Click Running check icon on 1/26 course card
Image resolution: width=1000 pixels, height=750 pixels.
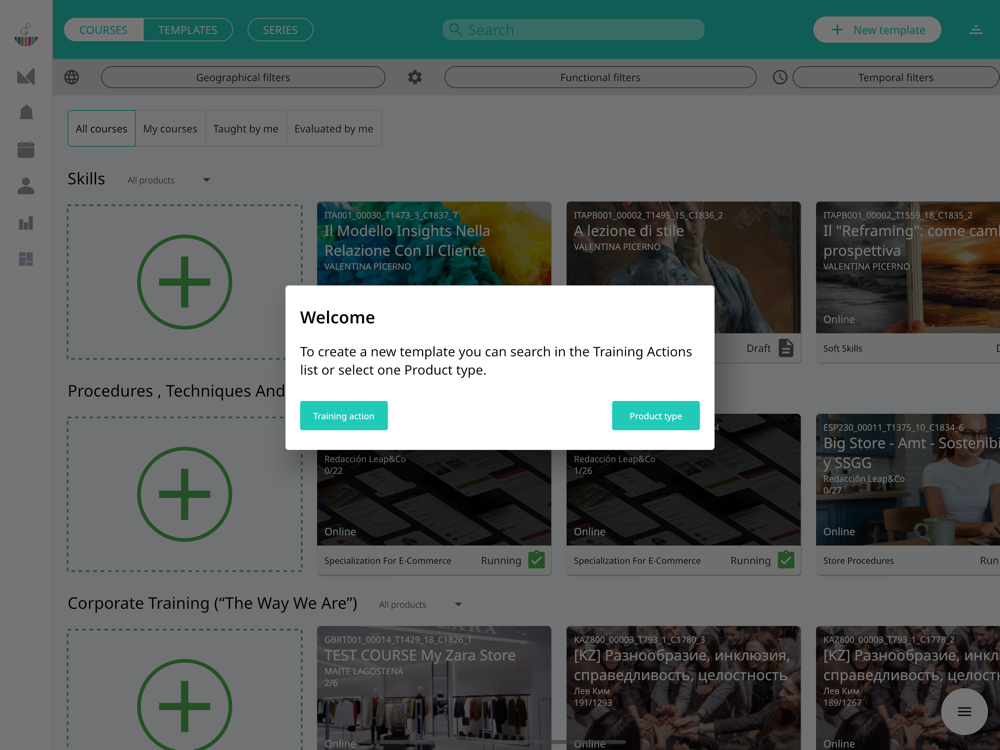[x=786, y=560]
